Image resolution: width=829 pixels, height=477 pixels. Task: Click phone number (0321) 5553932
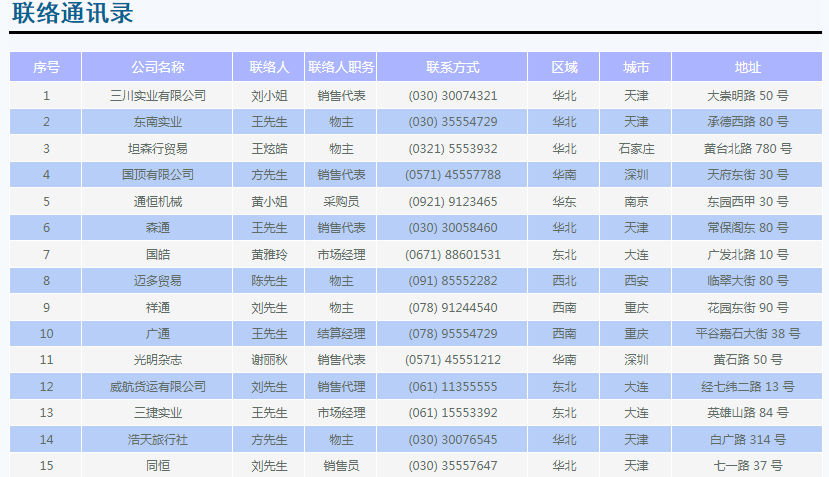(x=452, y=149)
